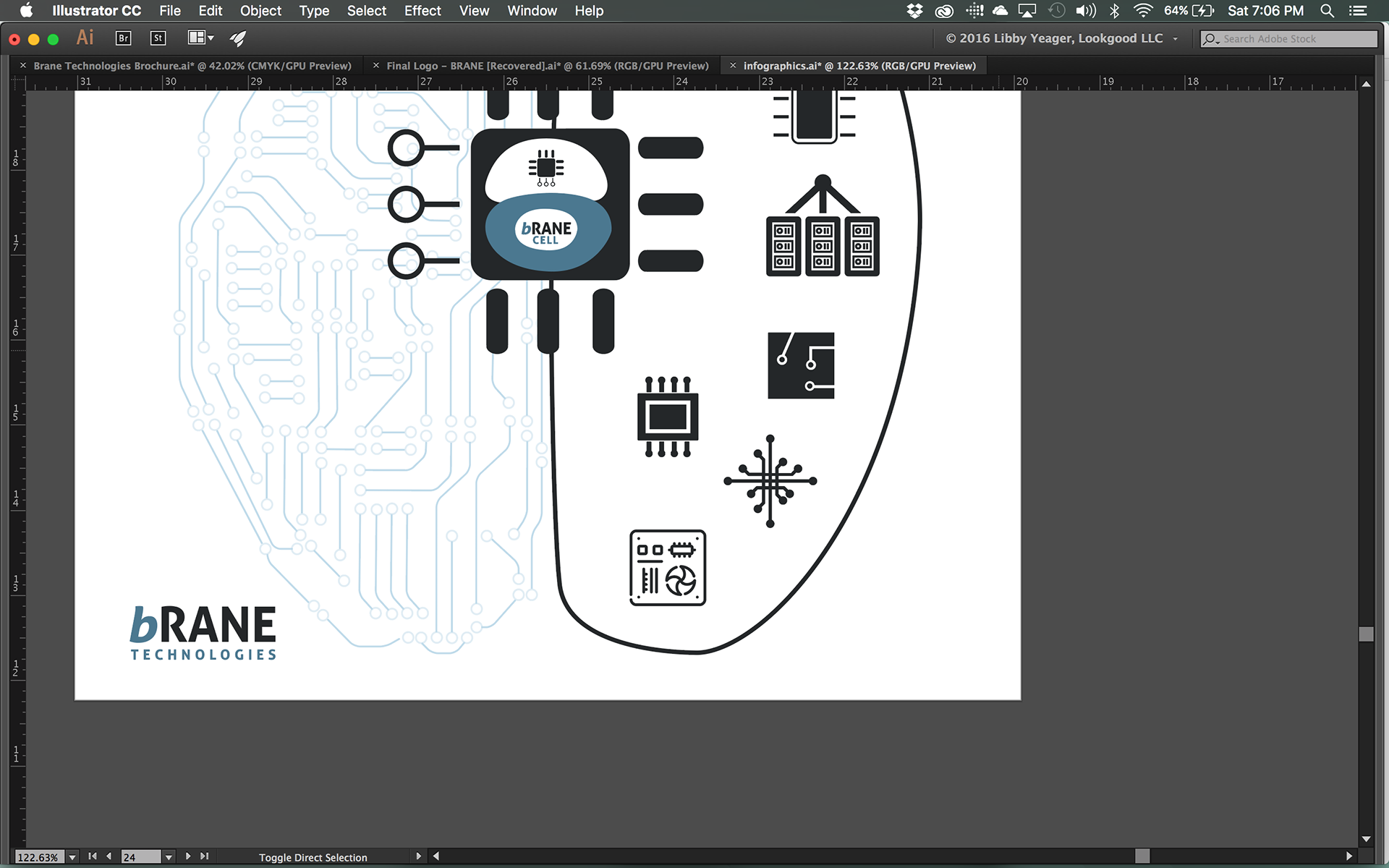Open the Type menu
1389x868 pixels.
(x=314, y=10)
